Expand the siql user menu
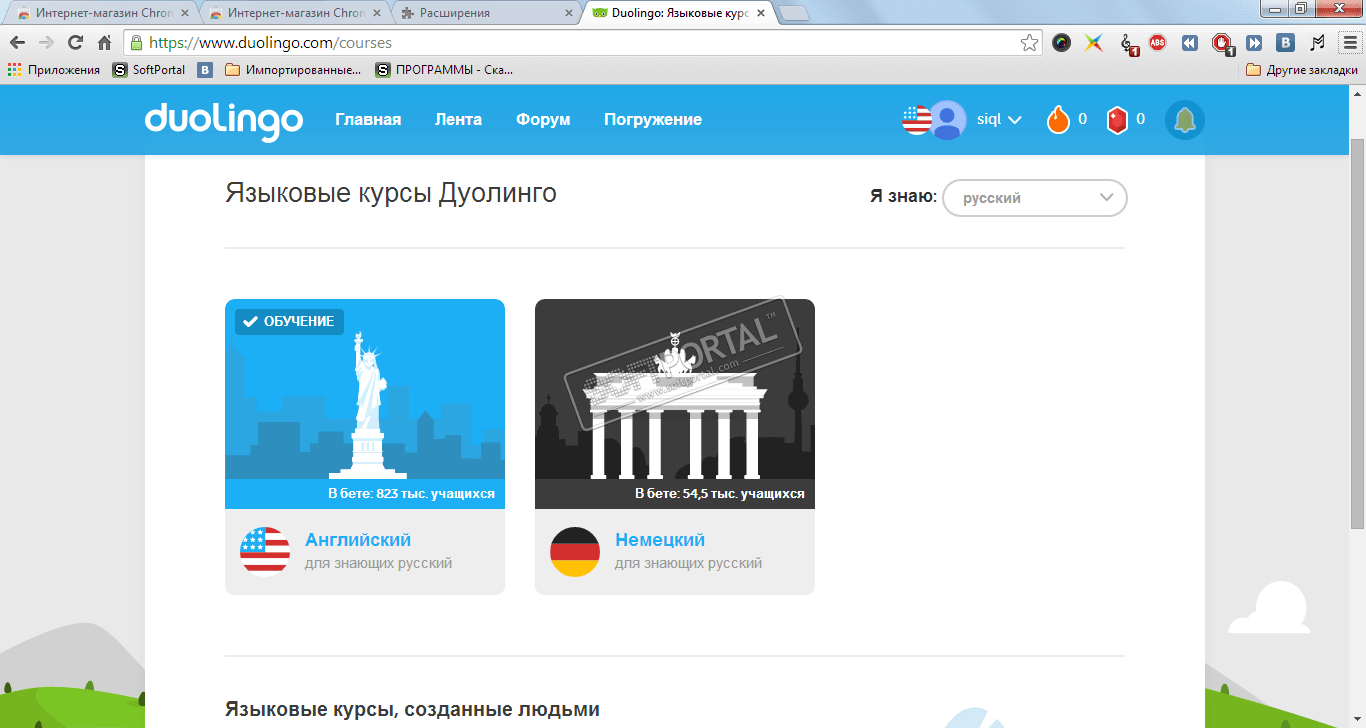 tap(998, 120)
